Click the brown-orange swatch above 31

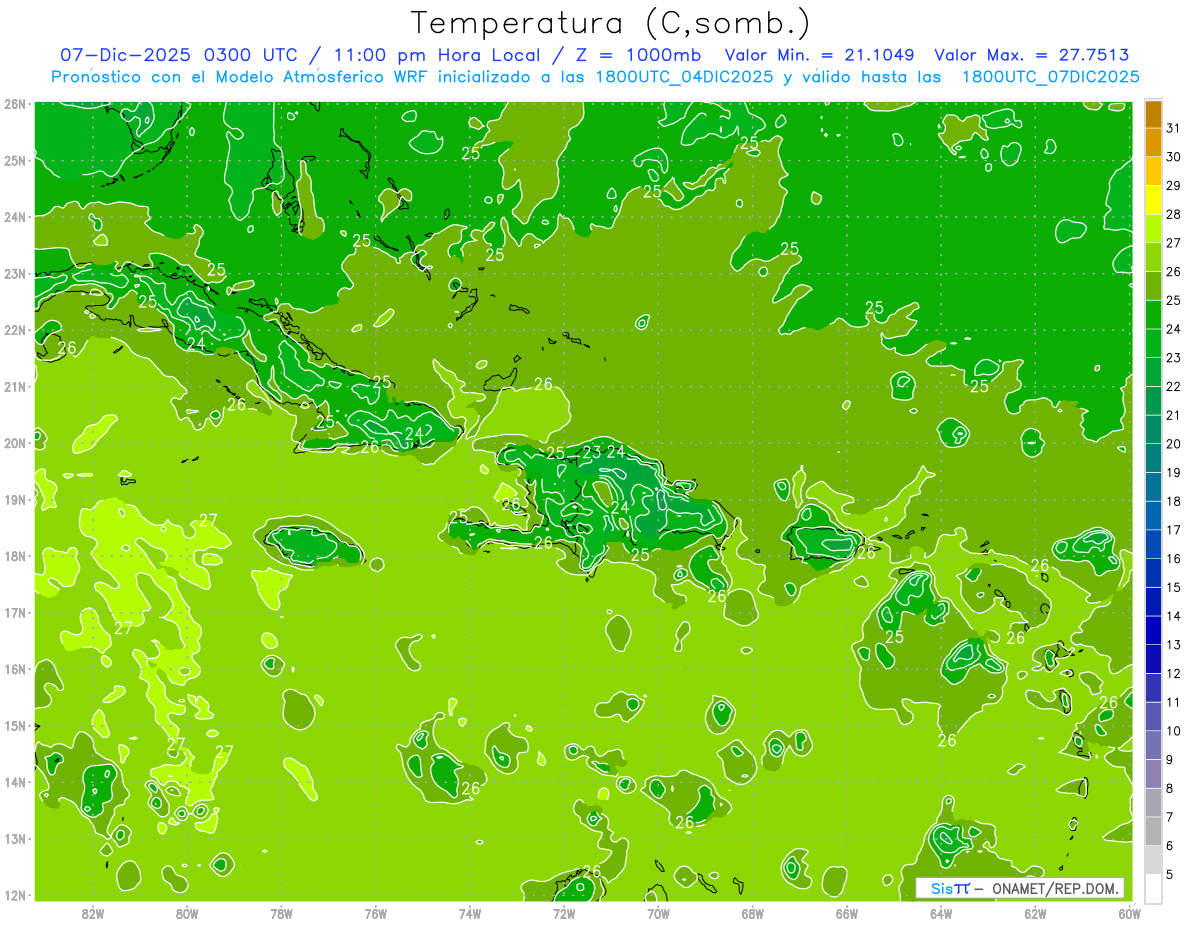[x=1153, y=115]
